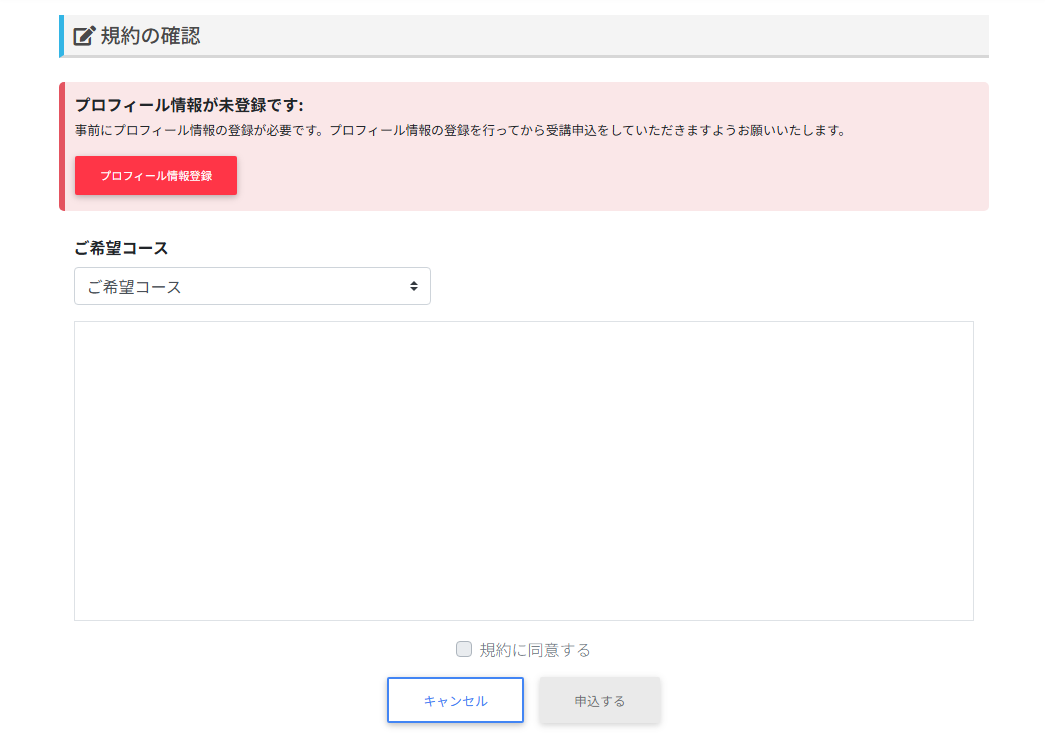This screenshot has width=1045, height=742.
Task: Open the ご希望コース course dropdown
Action: pyautogui.click(x=252, y=286)
